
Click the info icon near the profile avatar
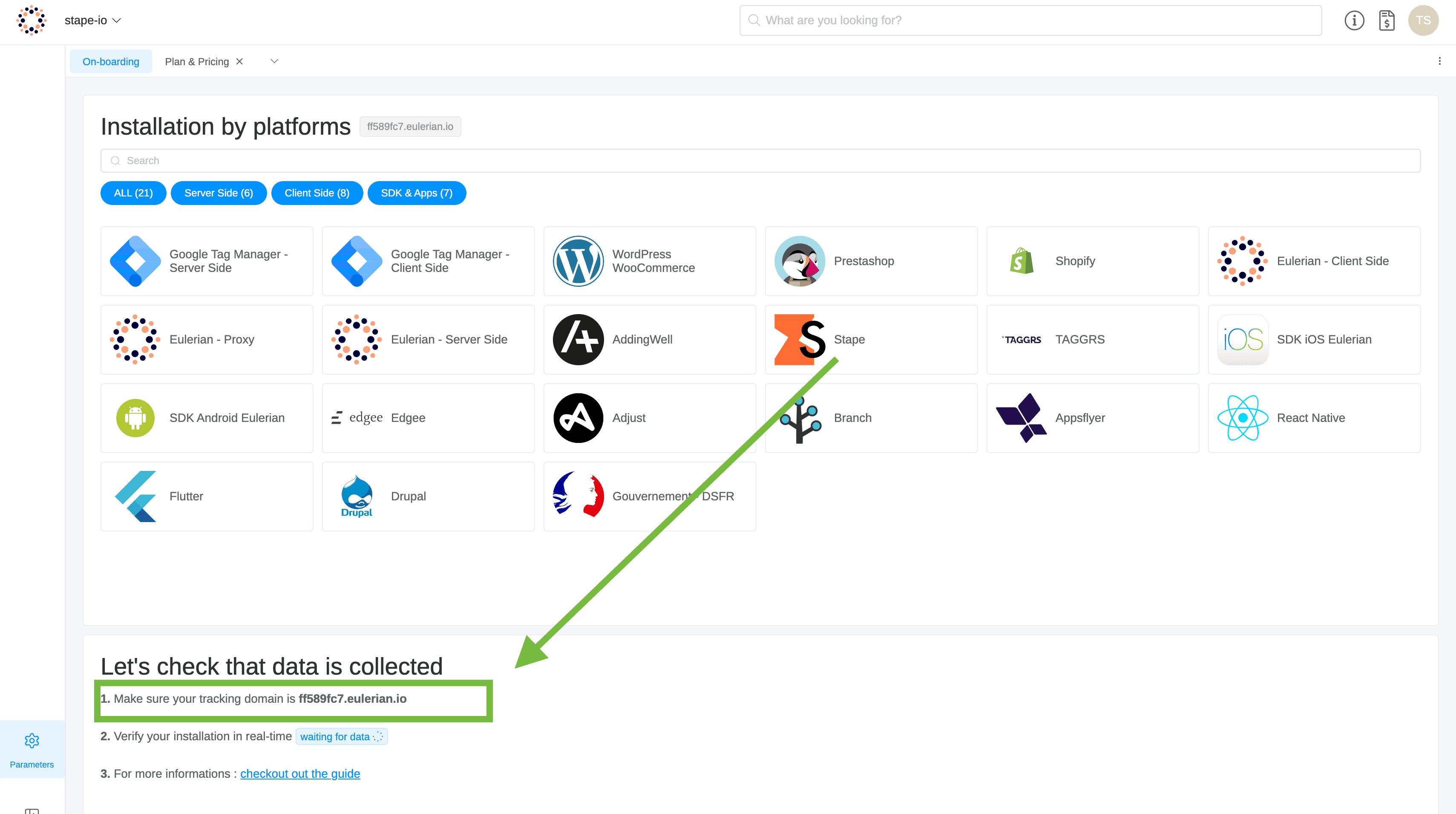1354,20
